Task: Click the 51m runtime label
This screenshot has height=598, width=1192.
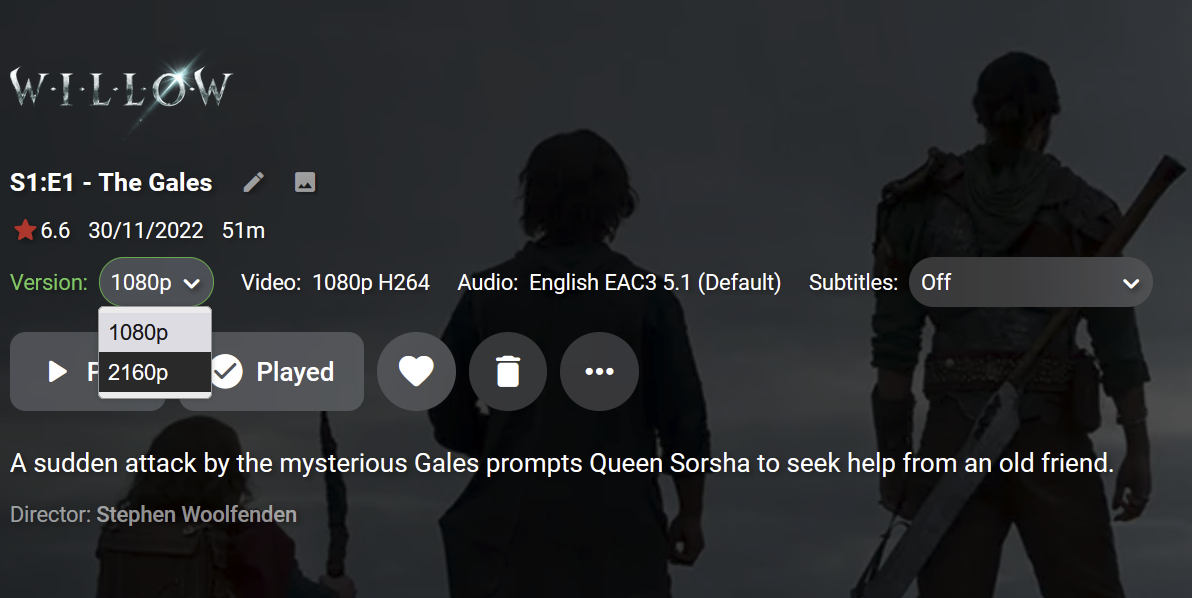Action: pos(243,230)
